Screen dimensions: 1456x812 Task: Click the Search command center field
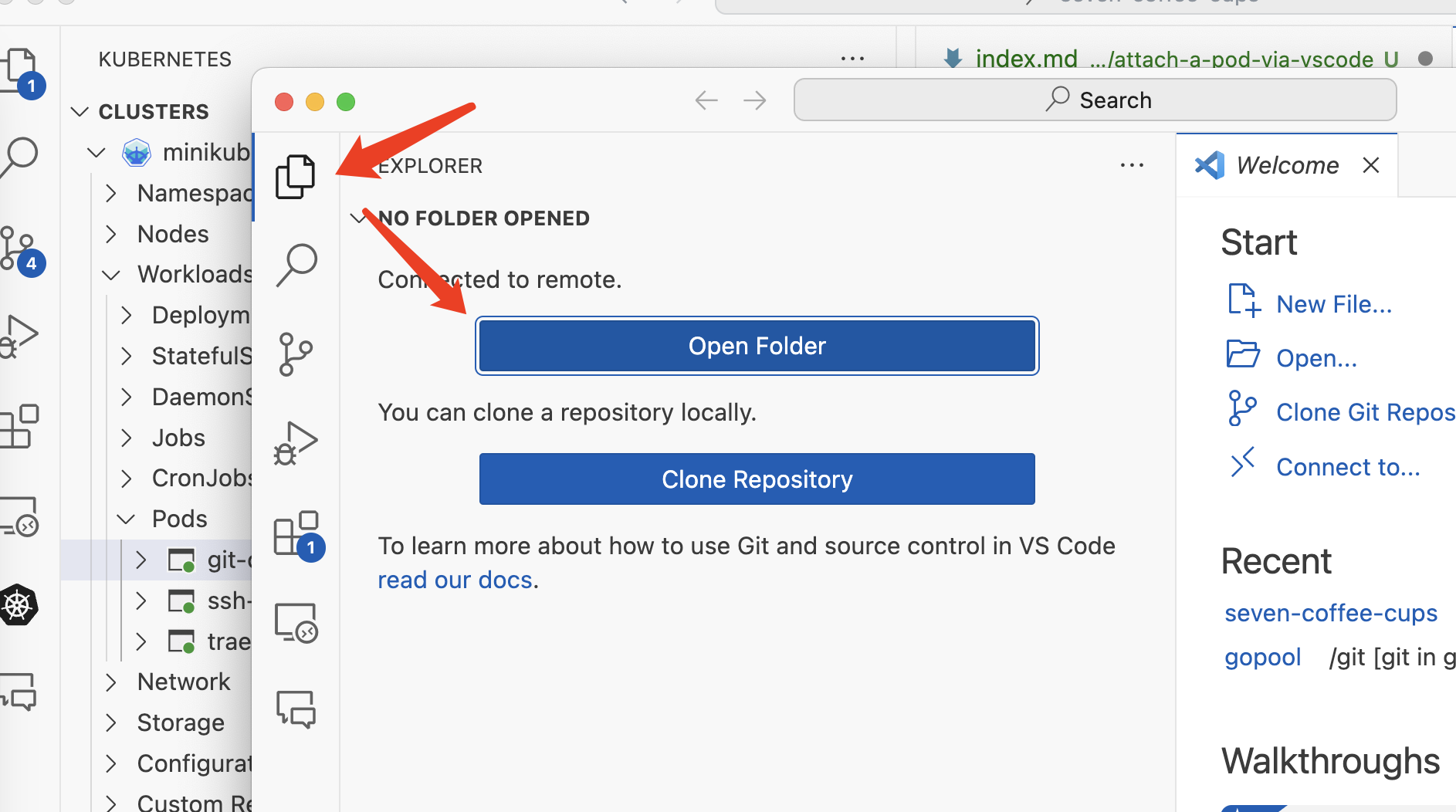click(x=1095, y=100)
